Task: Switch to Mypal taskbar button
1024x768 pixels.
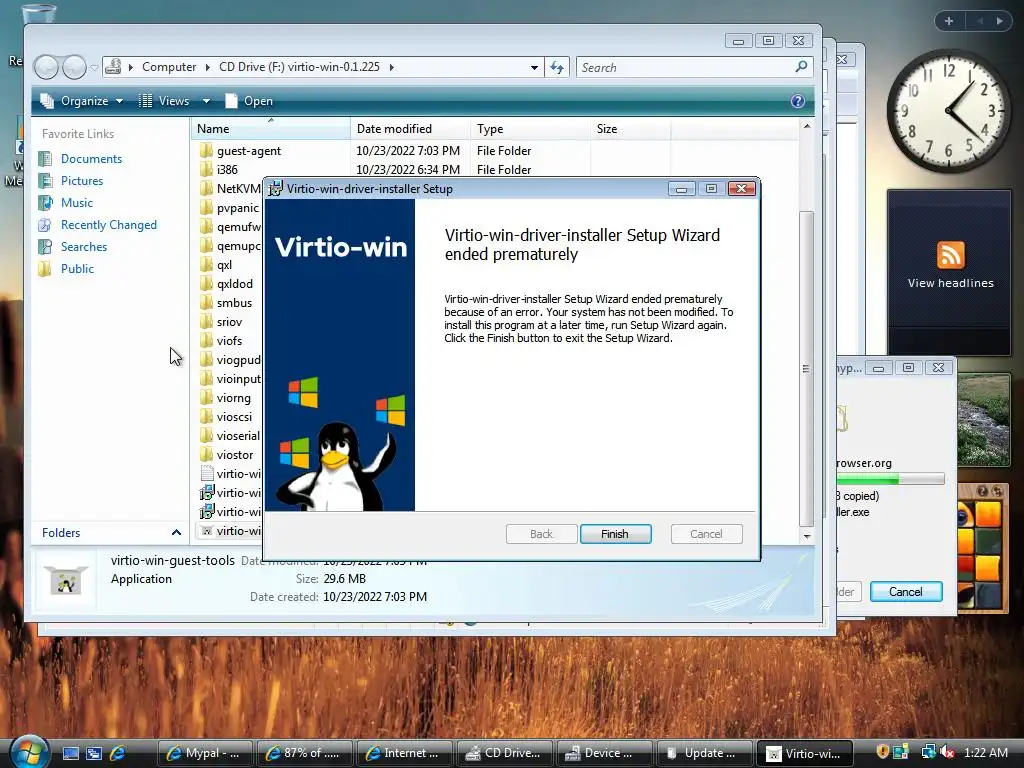Action: click(x=205, y=753)
